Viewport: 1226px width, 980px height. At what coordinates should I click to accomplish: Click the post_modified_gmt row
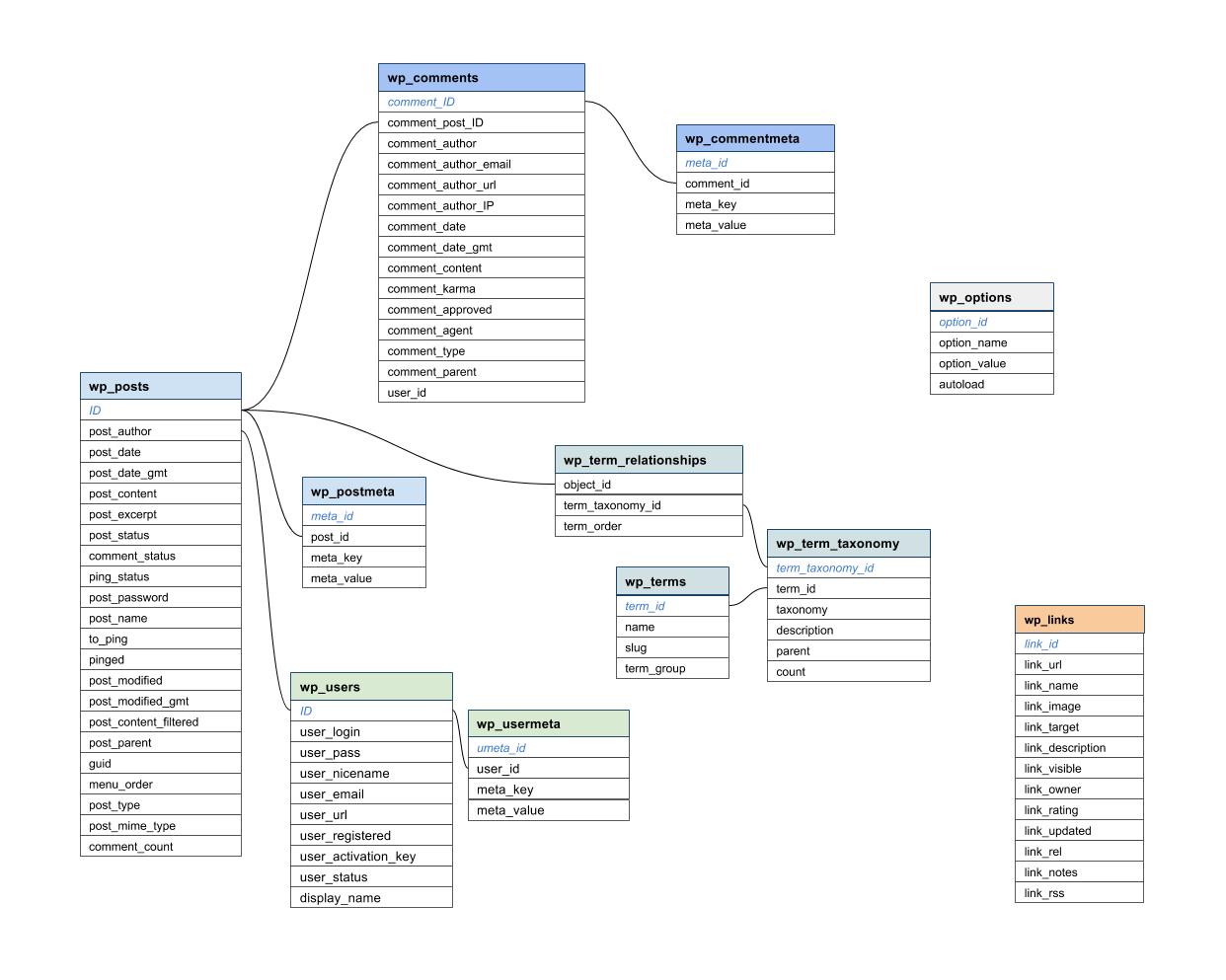161,701
